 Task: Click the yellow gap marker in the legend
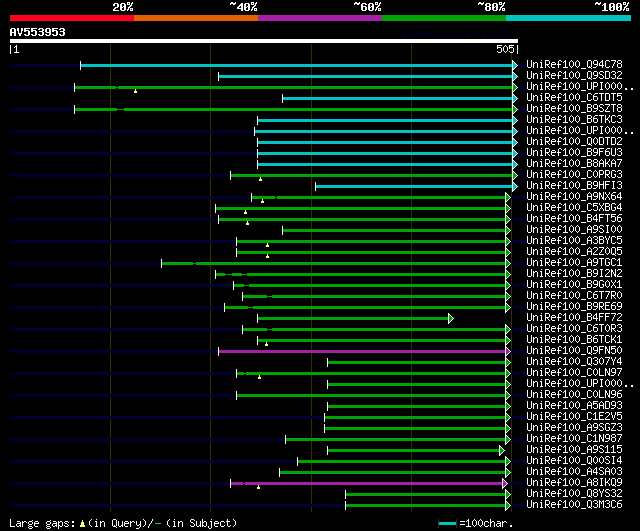point(82,524)
